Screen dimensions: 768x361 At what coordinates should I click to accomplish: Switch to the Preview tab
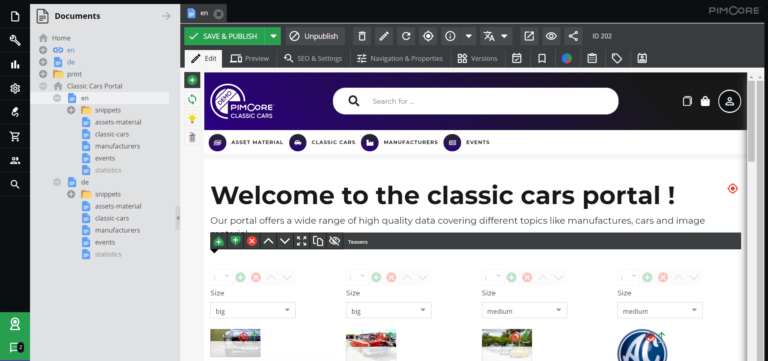pos(250,58)
